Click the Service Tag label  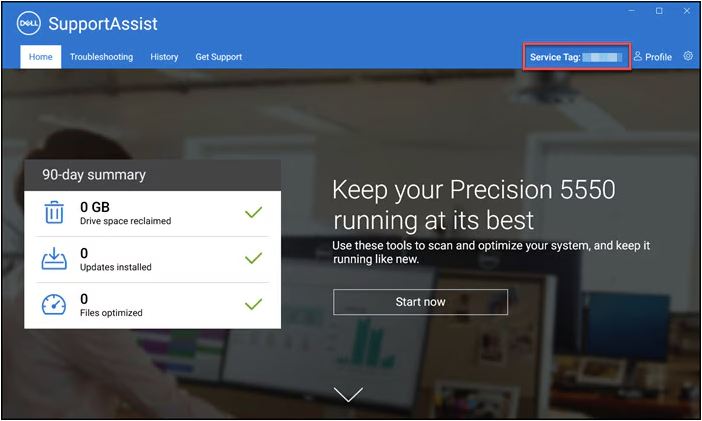point(555,57)
